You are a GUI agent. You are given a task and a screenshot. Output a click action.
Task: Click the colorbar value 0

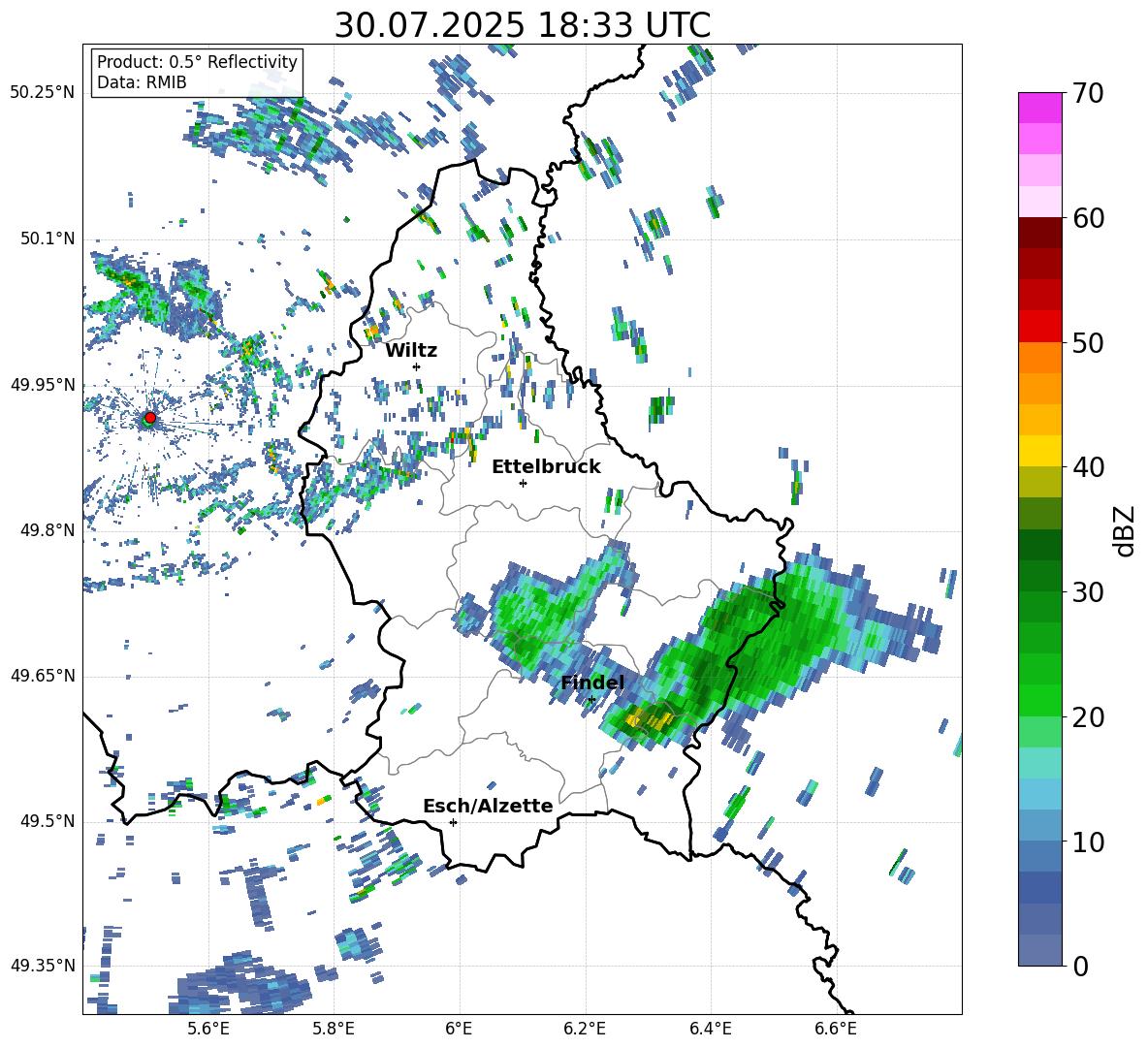(1080, 966)
